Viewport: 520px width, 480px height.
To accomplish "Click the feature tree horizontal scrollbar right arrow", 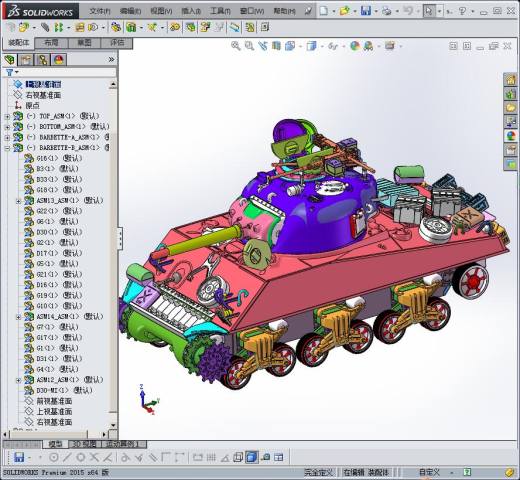I will [x=104, y=434].
